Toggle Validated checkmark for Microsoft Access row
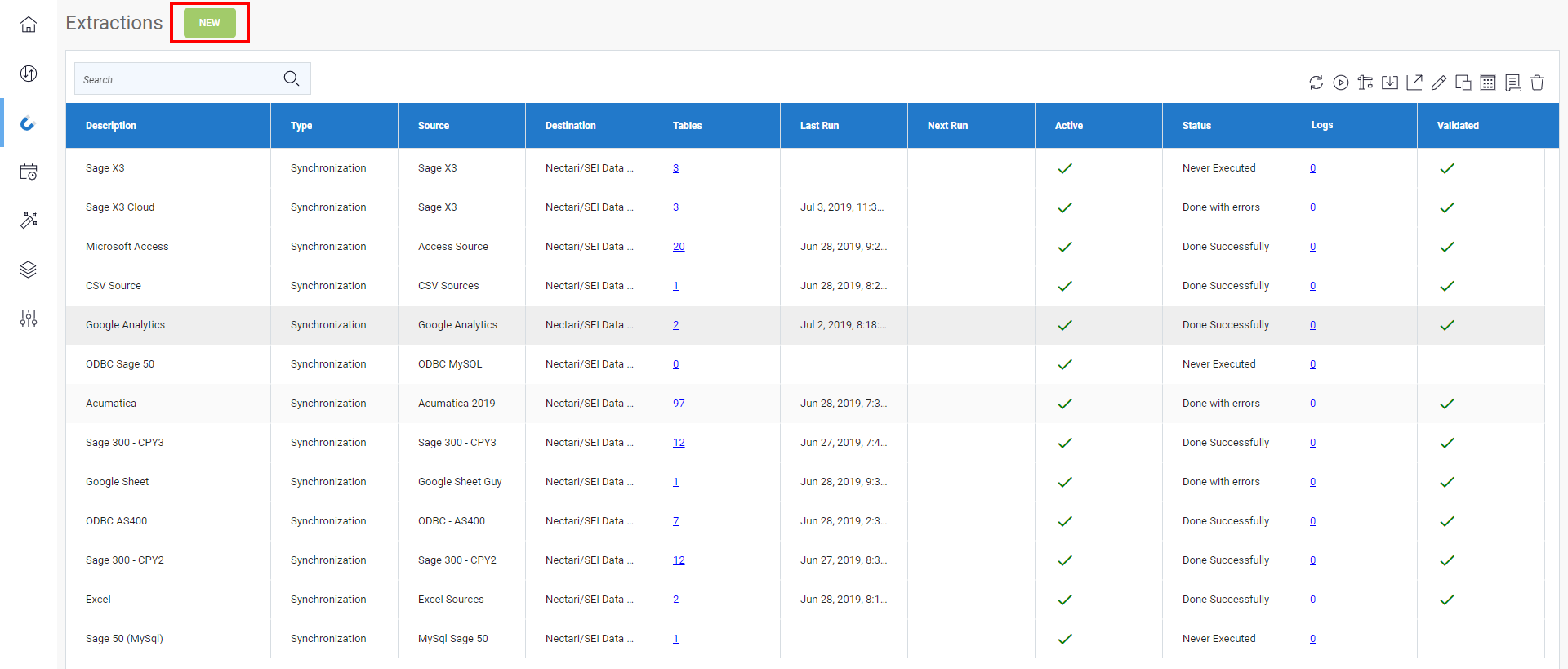 [1447, 247]
